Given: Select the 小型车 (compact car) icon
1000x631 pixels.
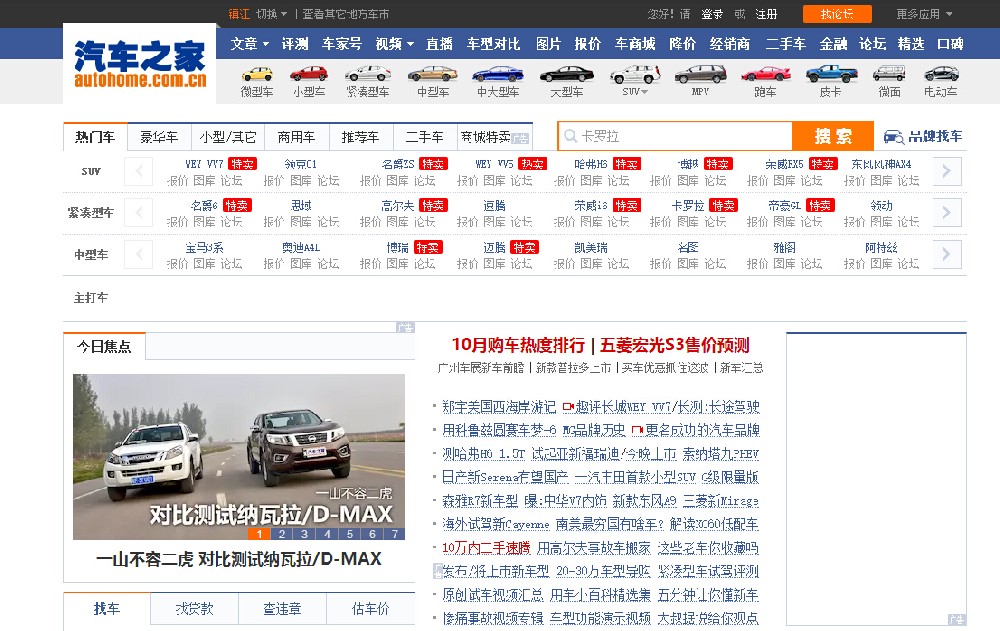Looking at the screenshot, I should [308, 75].
